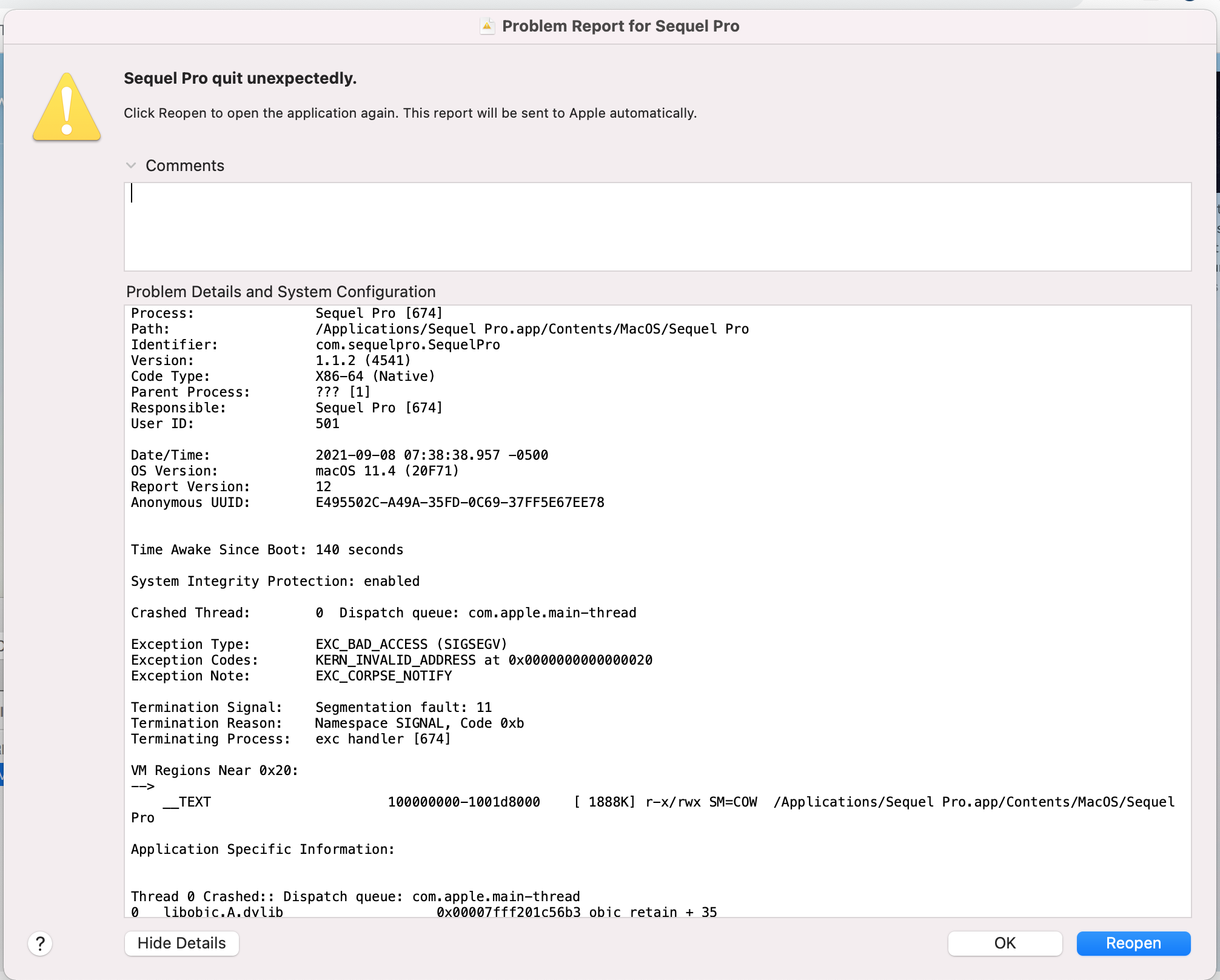Select the Exception Type EXC_BAD_ACCESS line

tap(411, 644)
